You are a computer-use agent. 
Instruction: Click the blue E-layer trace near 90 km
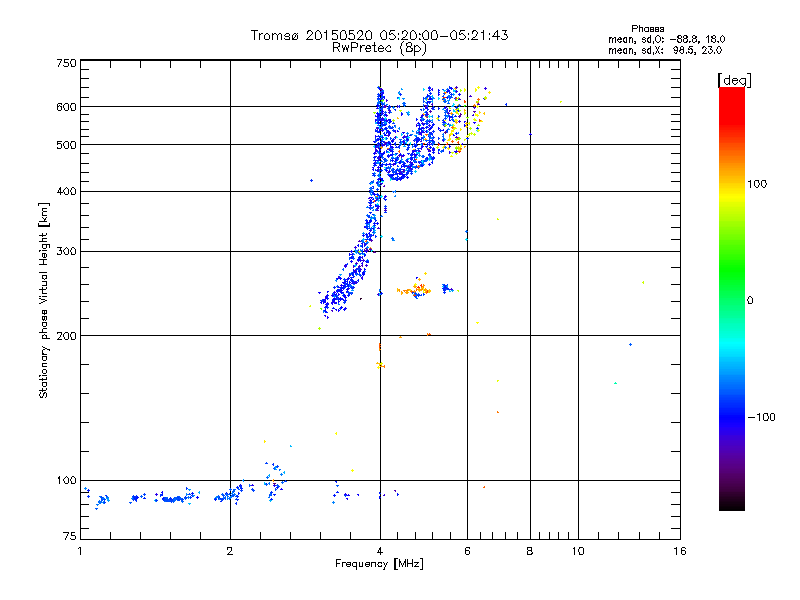[x=173, y=499]
